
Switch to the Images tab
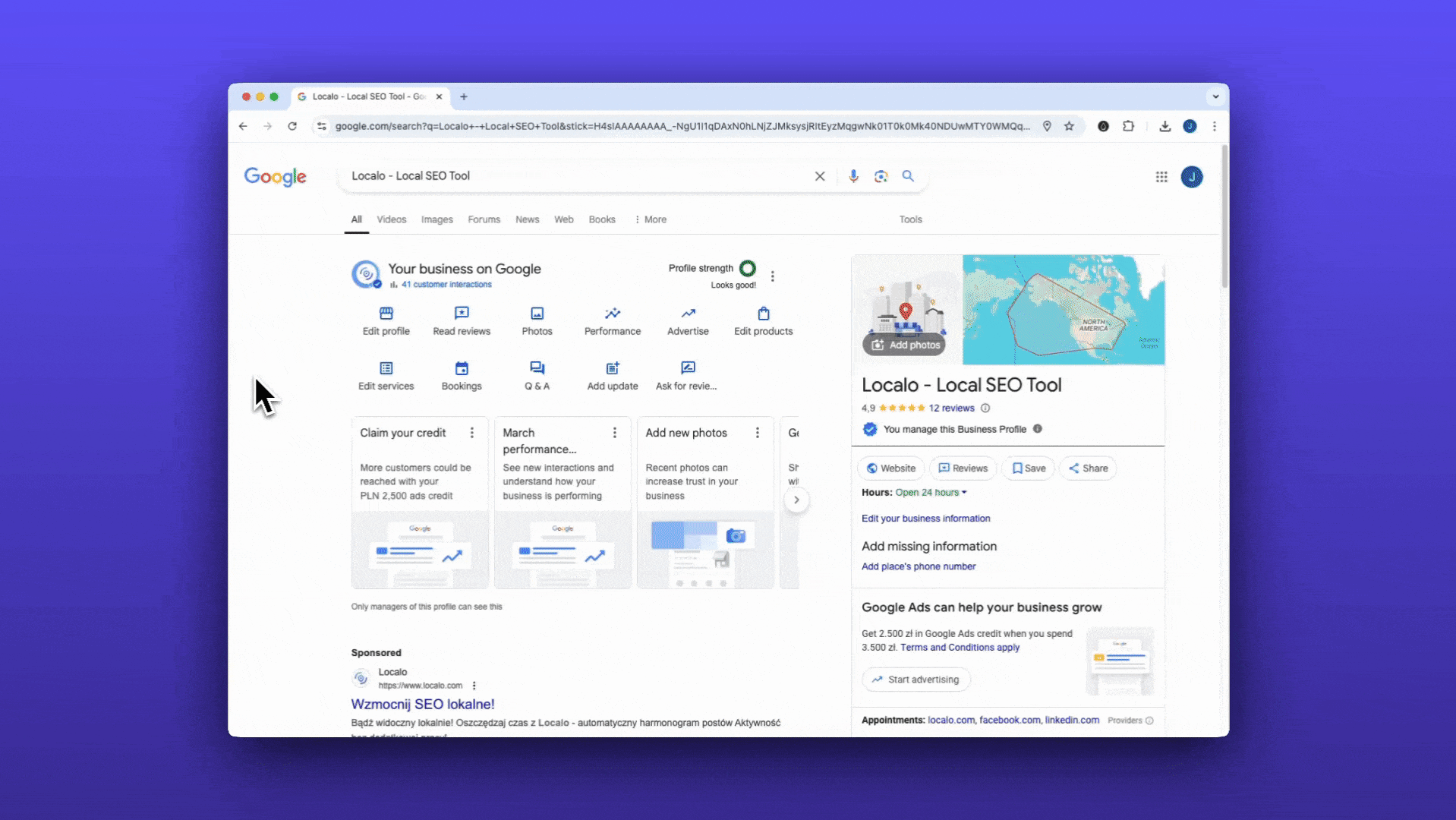click(436, 219)
